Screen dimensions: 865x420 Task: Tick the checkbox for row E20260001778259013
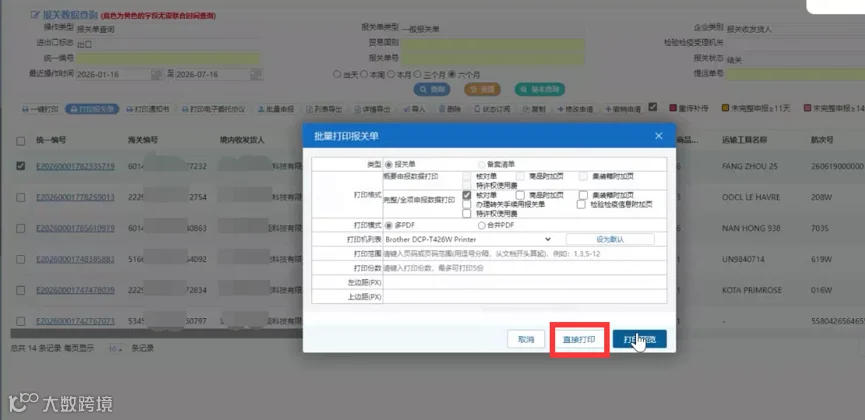coord(20,197)
